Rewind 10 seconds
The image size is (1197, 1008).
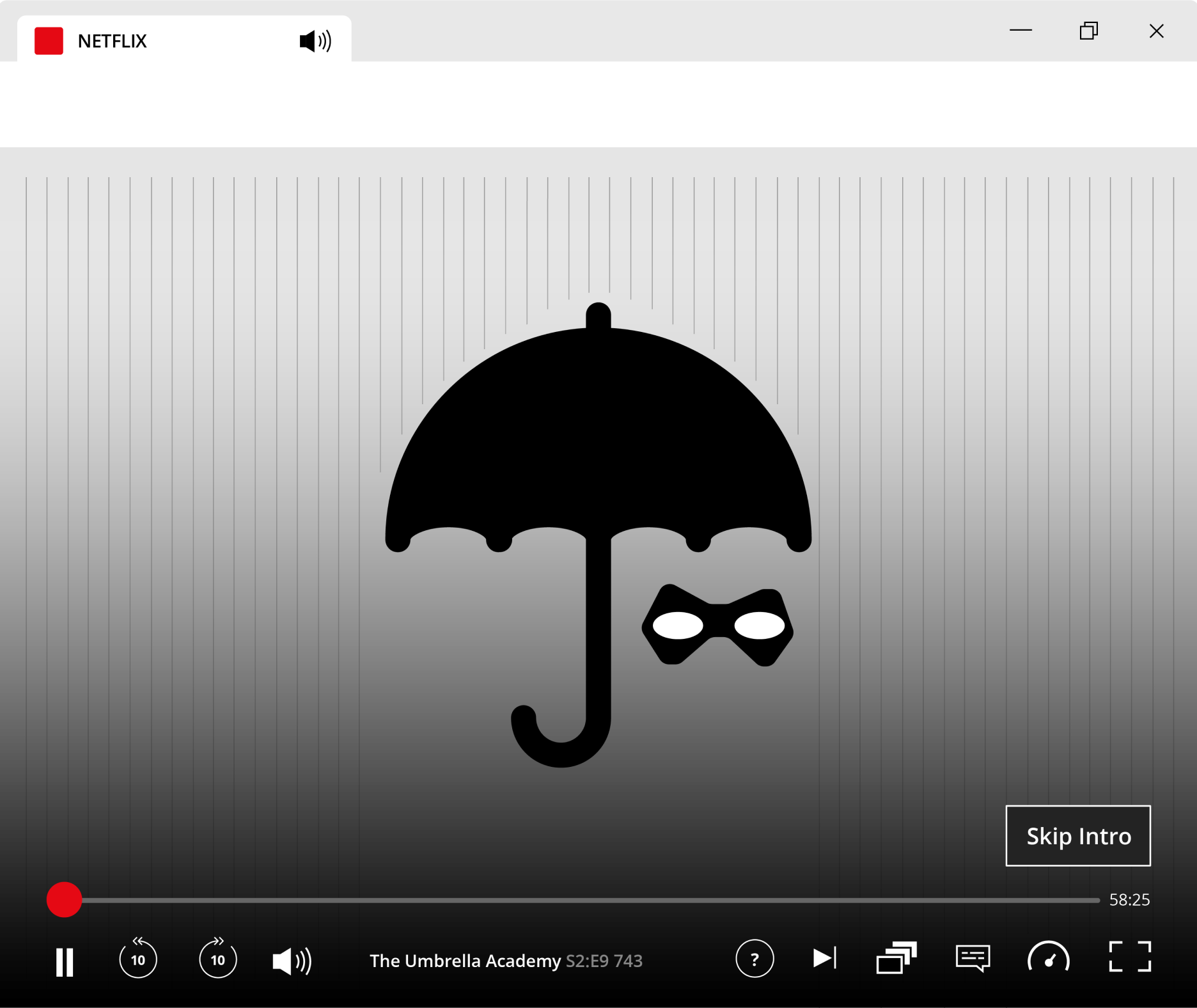click(x=138, y=958)
